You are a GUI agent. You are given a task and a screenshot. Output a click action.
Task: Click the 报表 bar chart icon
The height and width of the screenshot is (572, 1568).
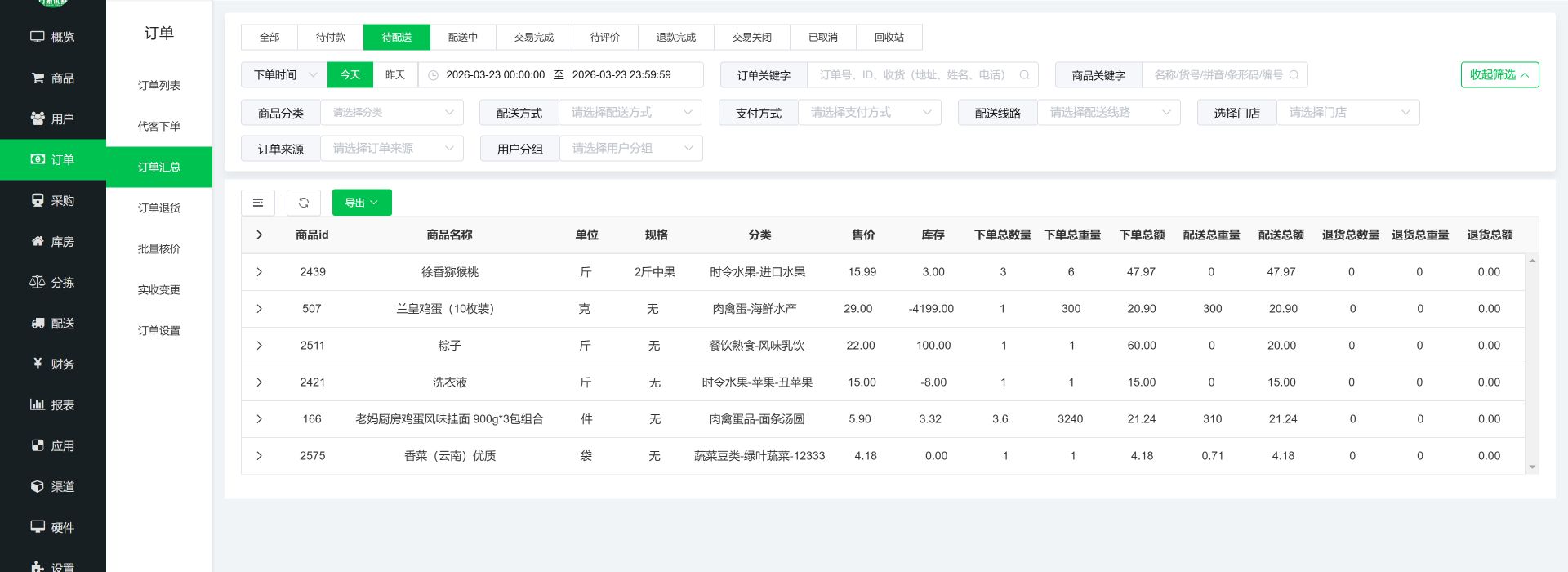coord(38,404)
